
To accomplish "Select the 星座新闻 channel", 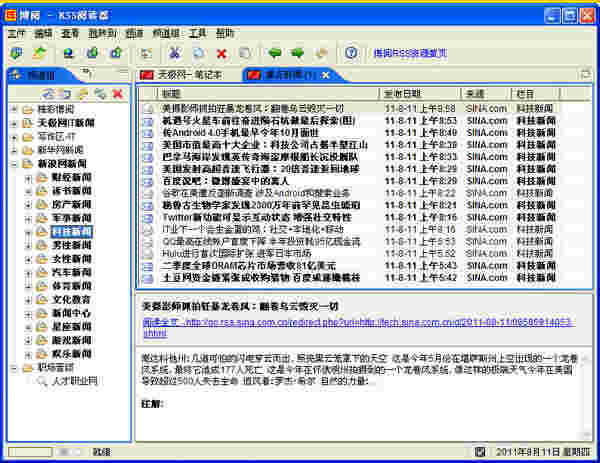I will [x=72, y=326].
